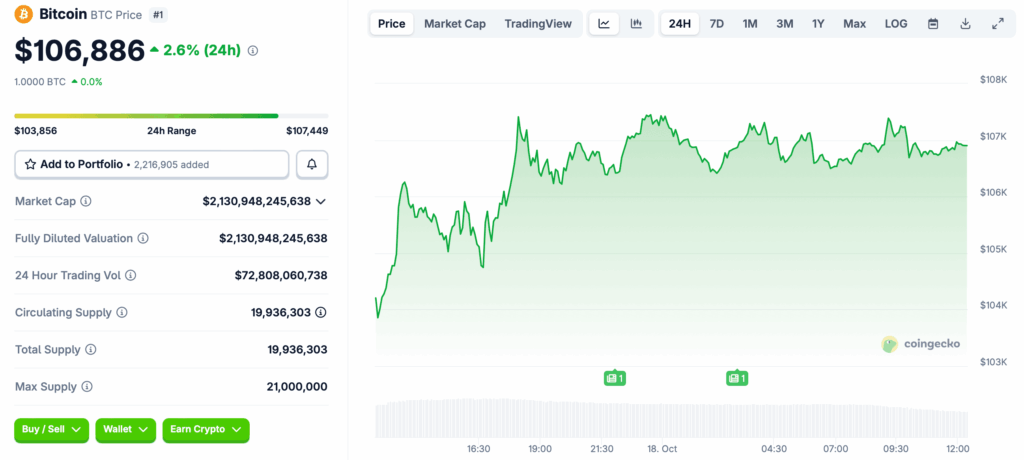Click the download chart data icon
Screen dimensions: 1024x460
[x=965, y=24]
